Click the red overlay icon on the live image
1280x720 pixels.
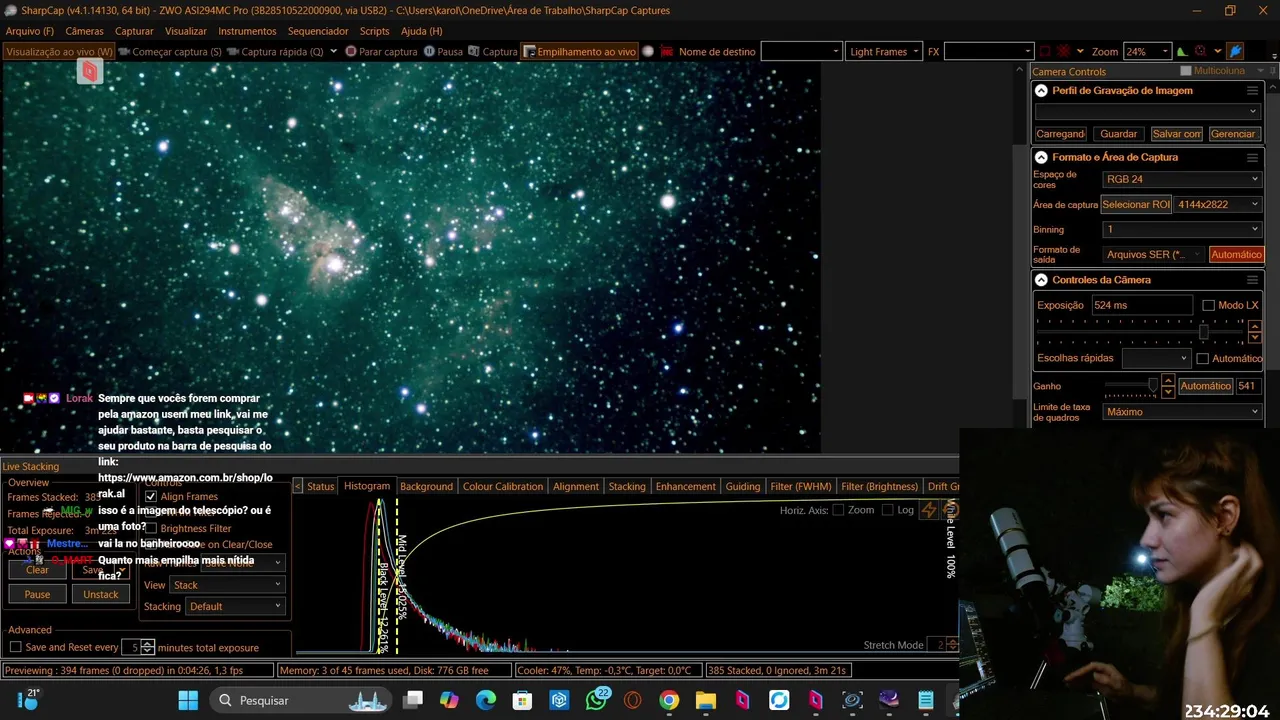pos(90,71)
